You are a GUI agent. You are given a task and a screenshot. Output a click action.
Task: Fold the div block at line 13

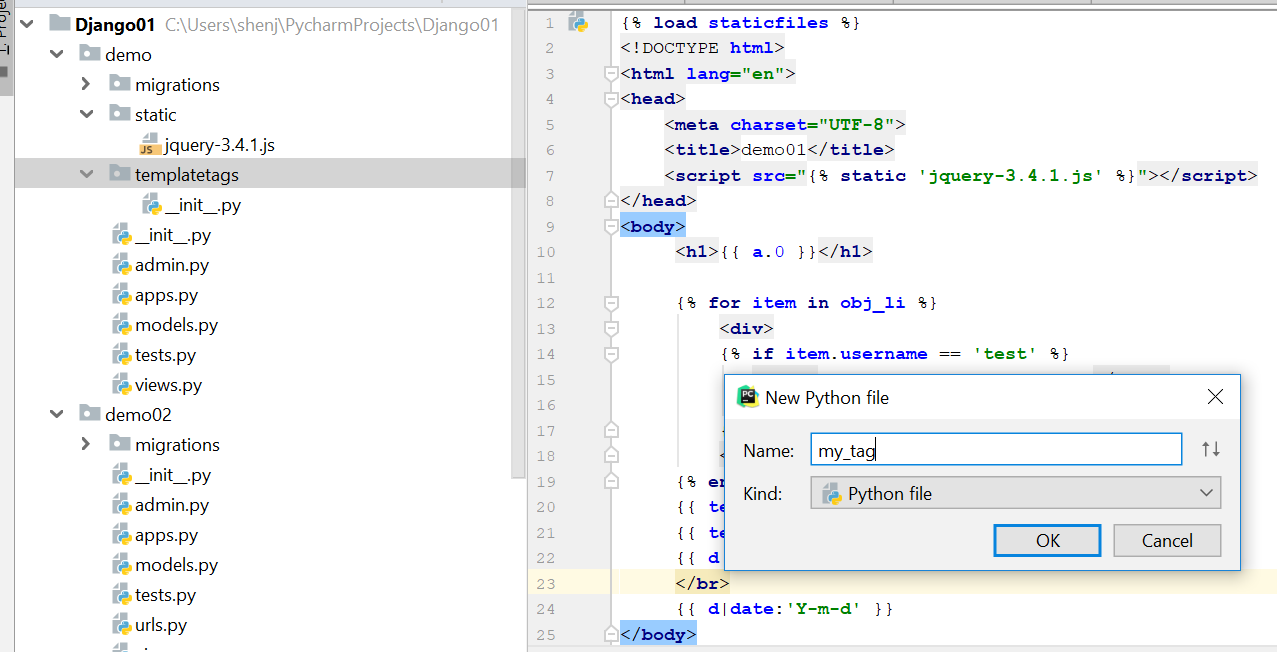pyautogui.click(x=611, y=328)
